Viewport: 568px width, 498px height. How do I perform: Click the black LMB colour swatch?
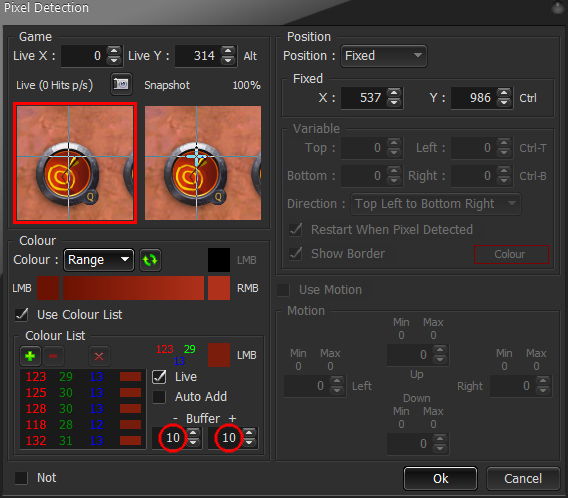219,260
